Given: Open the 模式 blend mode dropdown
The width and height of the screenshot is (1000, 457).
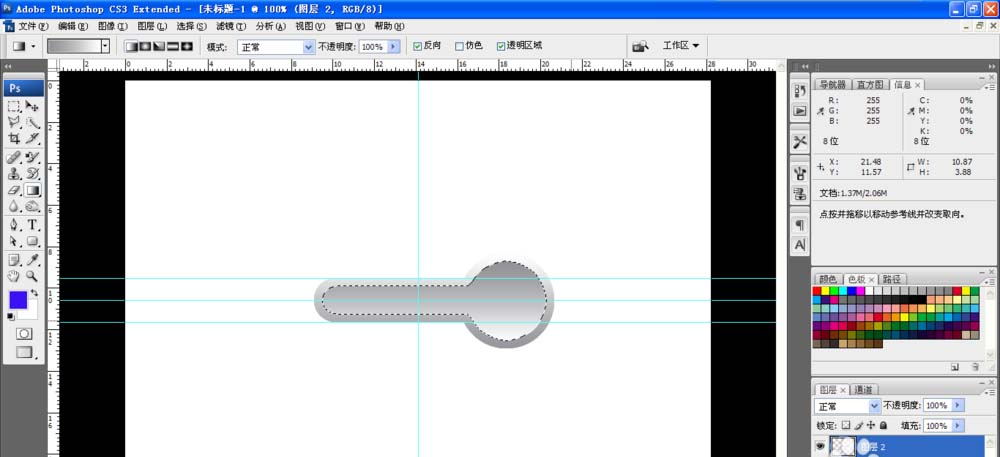Looking at the screenshot, I should point(308,46).
